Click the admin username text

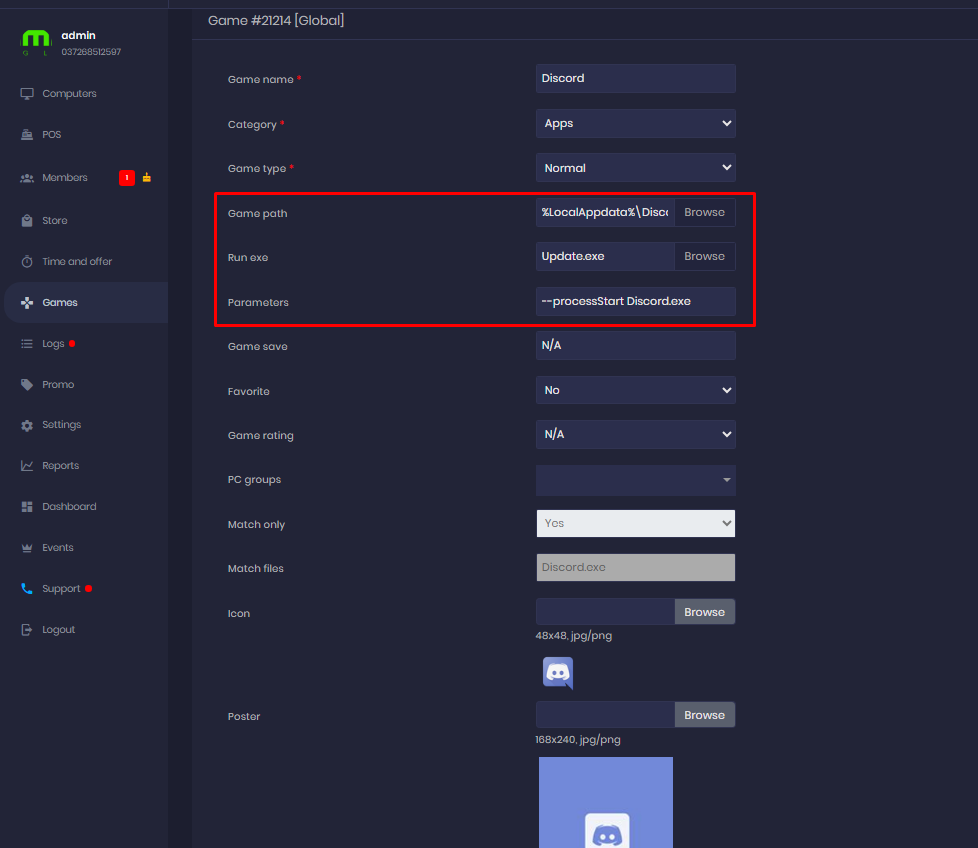(x=79, y=36)
